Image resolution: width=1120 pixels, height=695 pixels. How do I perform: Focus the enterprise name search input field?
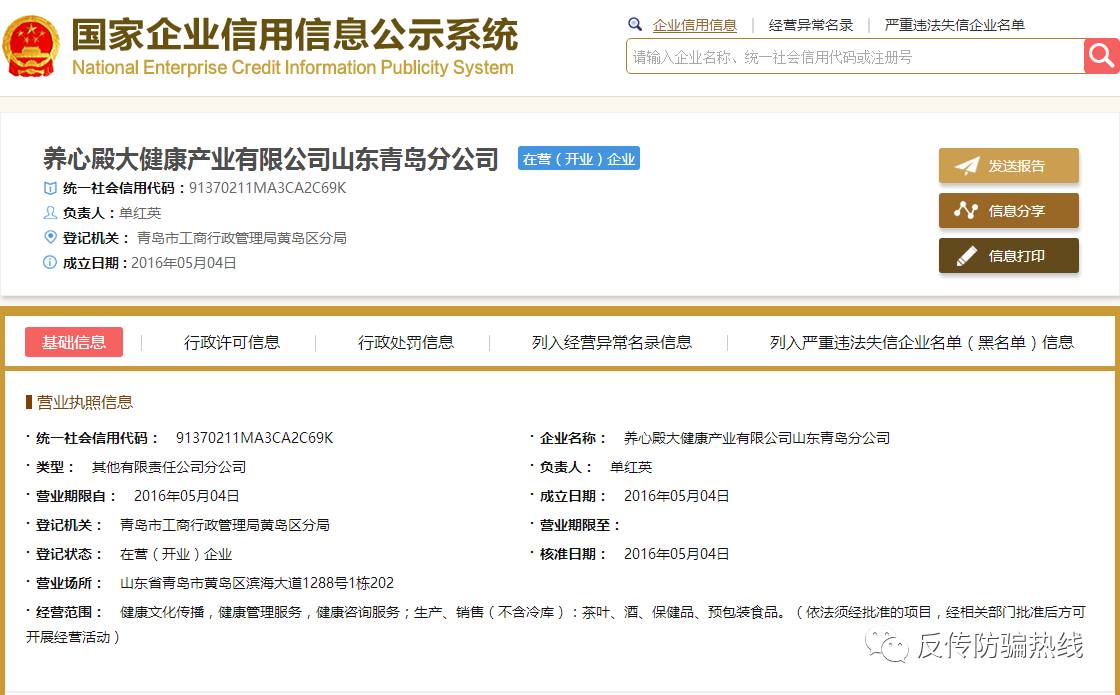[855, 56]
